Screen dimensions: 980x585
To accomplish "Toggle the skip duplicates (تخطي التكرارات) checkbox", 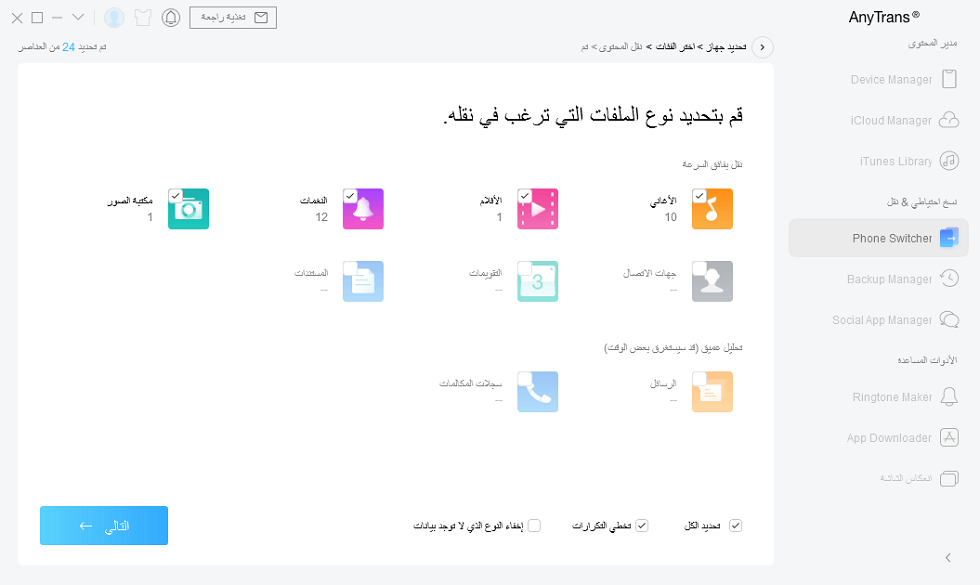I will click(x=642, y=526).
